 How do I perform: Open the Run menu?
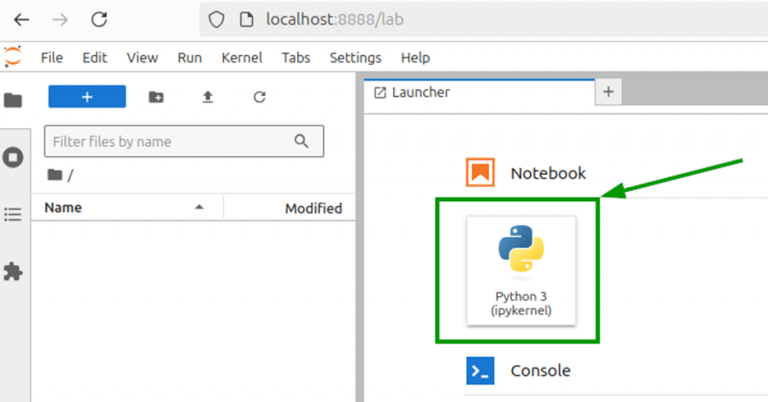190,58
